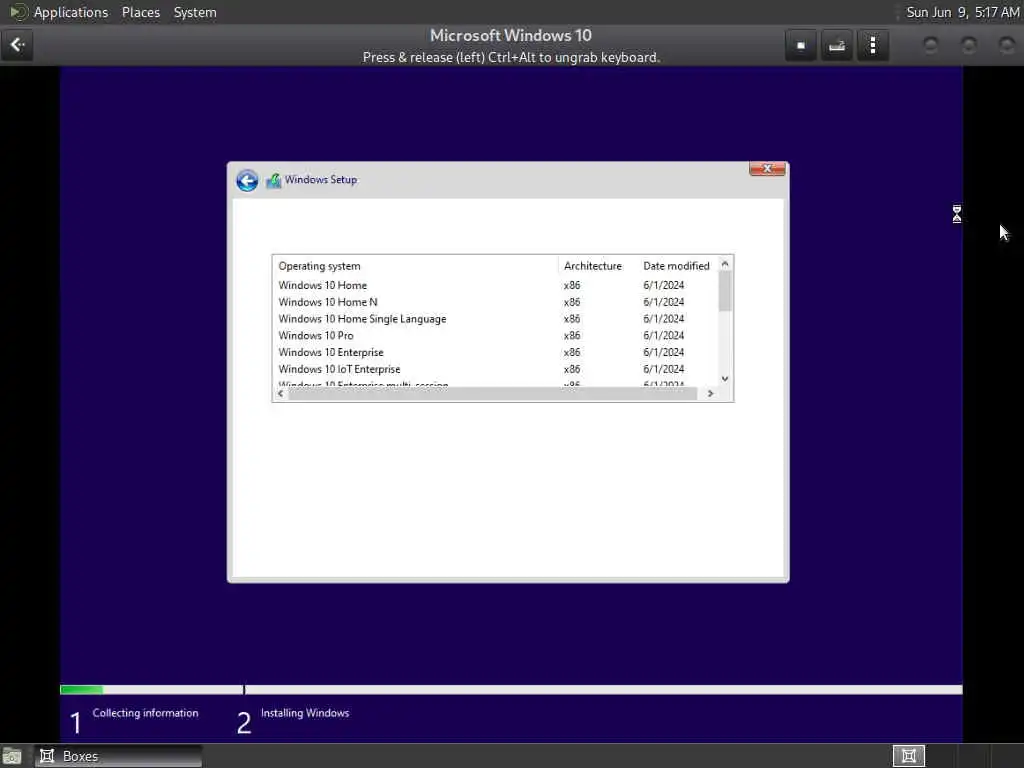Close the Windows Setup dialog
This screenshot has height=768, width=1024.
click(767, 169)
